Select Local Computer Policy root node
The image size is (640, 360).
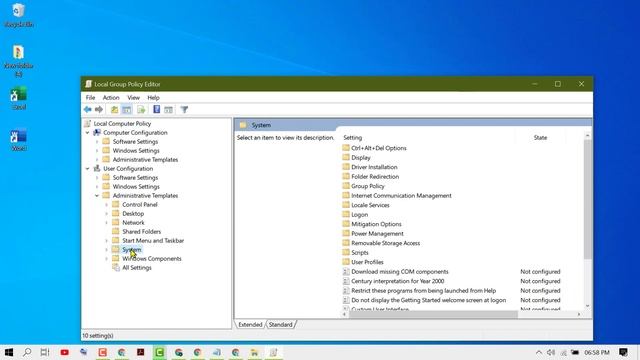[x=122, y=124]
